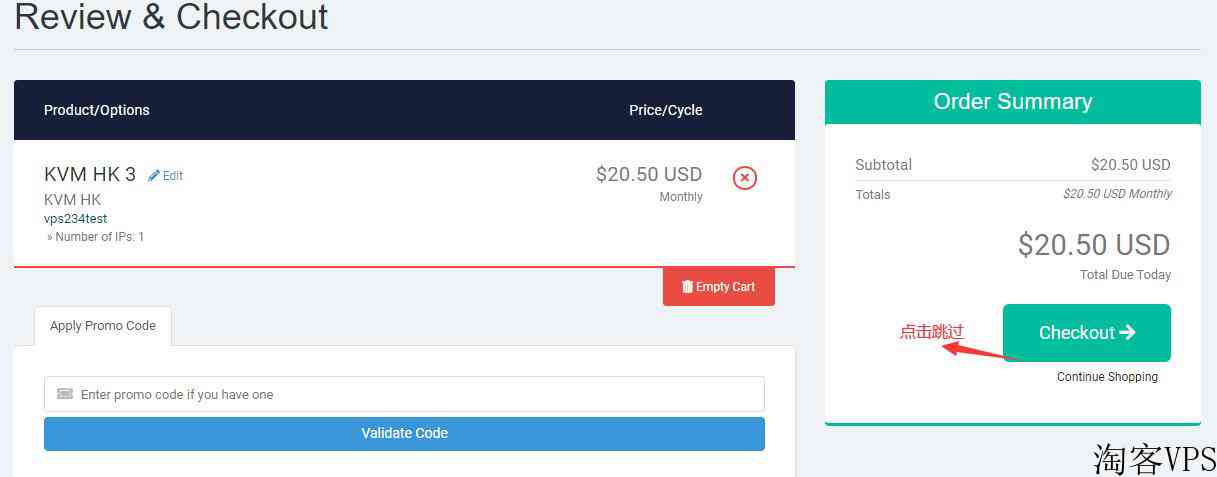Viewport: 1217px width, 477px height.
Task: Click the Review & Checkout page heading
Action: [171, 16]
